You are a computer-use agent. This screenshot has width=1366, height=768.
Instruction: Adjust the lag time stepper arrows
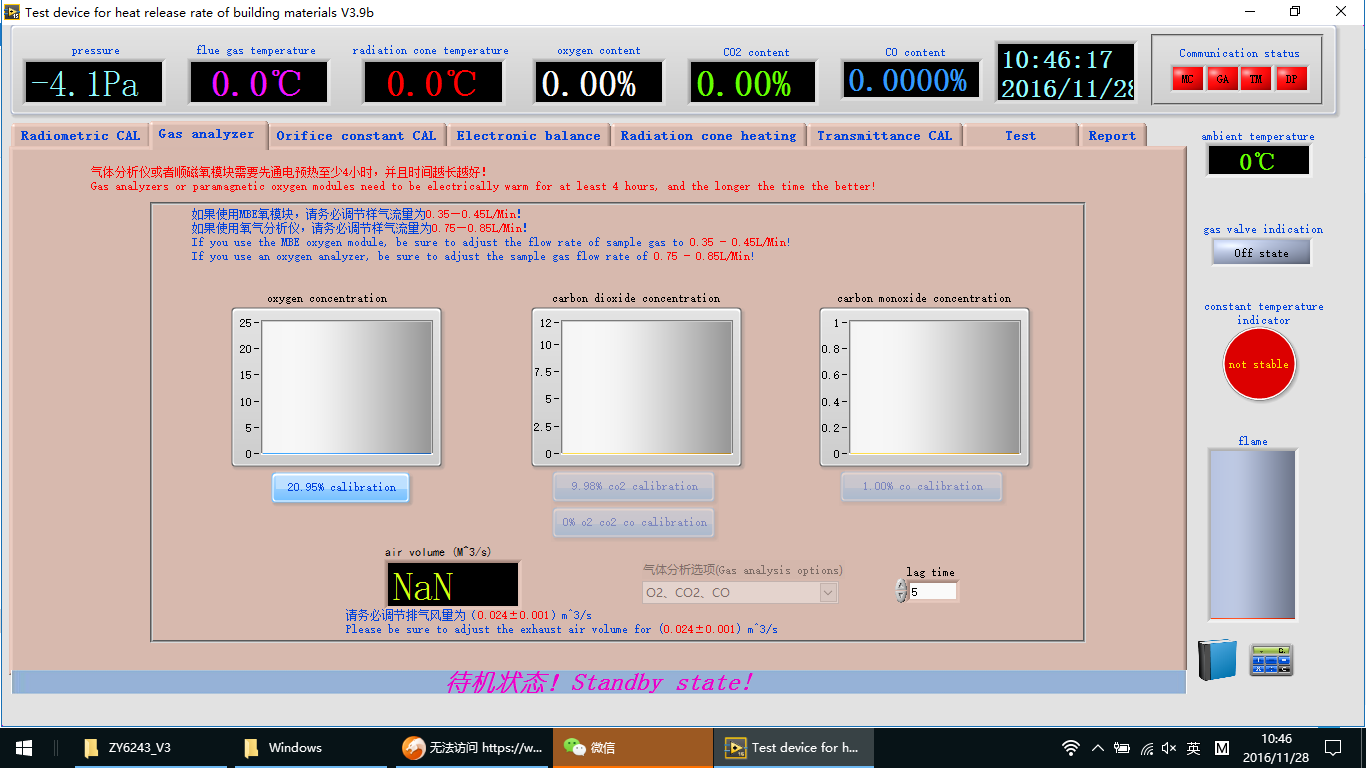(901, 592)
